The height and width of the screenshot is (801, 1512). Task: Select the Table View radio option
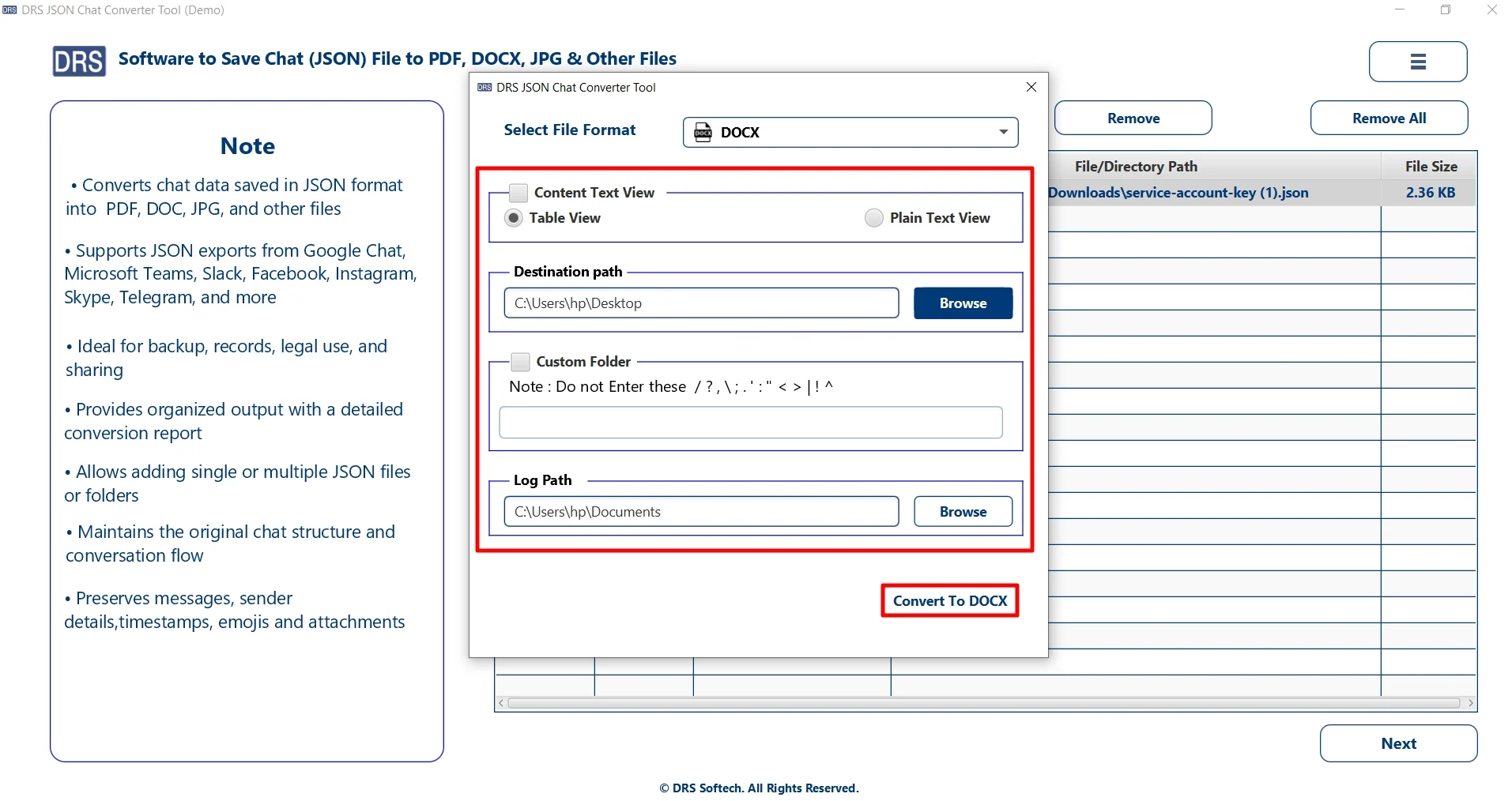514,218
